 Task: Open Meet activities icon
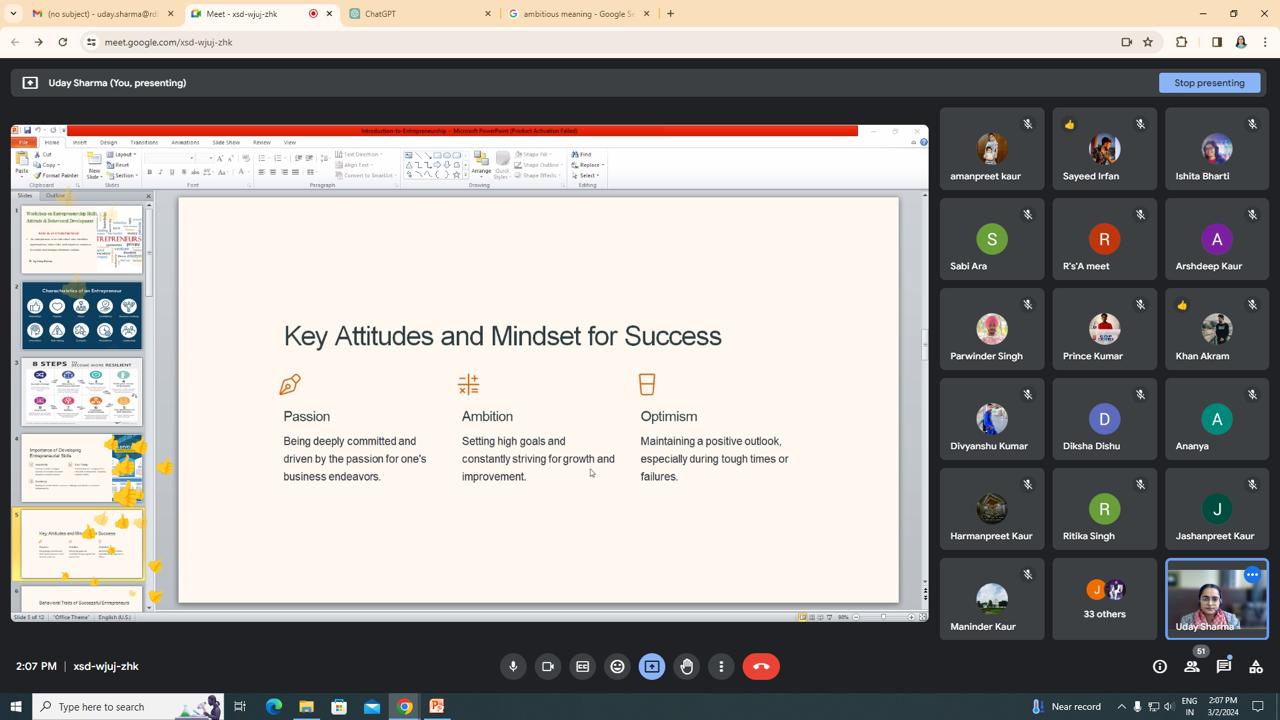(1256, 666)
